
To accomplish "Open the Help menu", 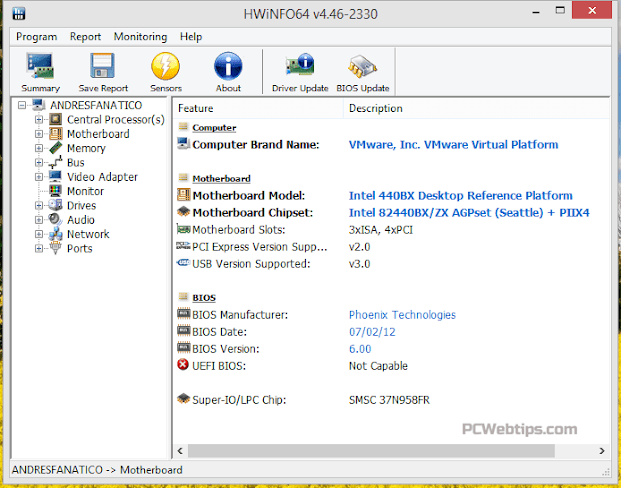I will click(x=191, y=37).
